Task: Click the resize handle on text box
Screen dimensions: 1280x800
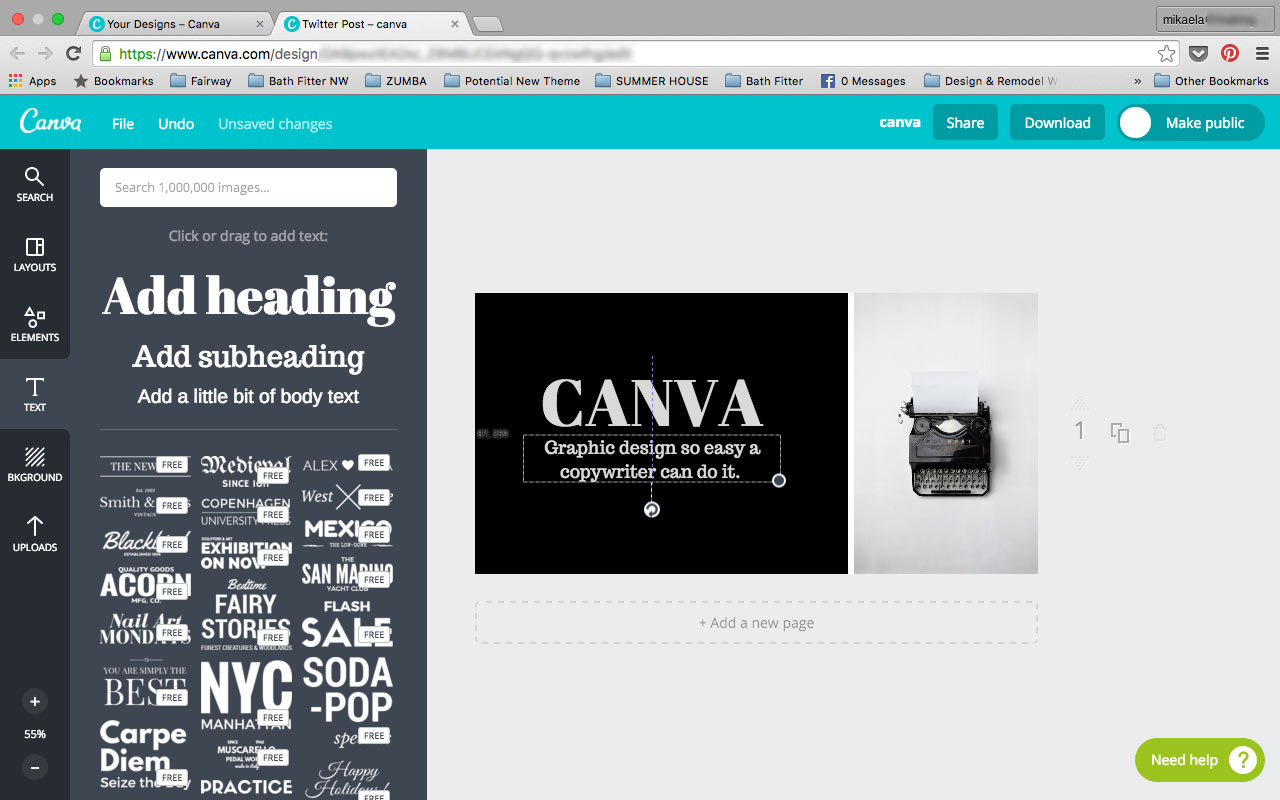Action: click(779, 481)
